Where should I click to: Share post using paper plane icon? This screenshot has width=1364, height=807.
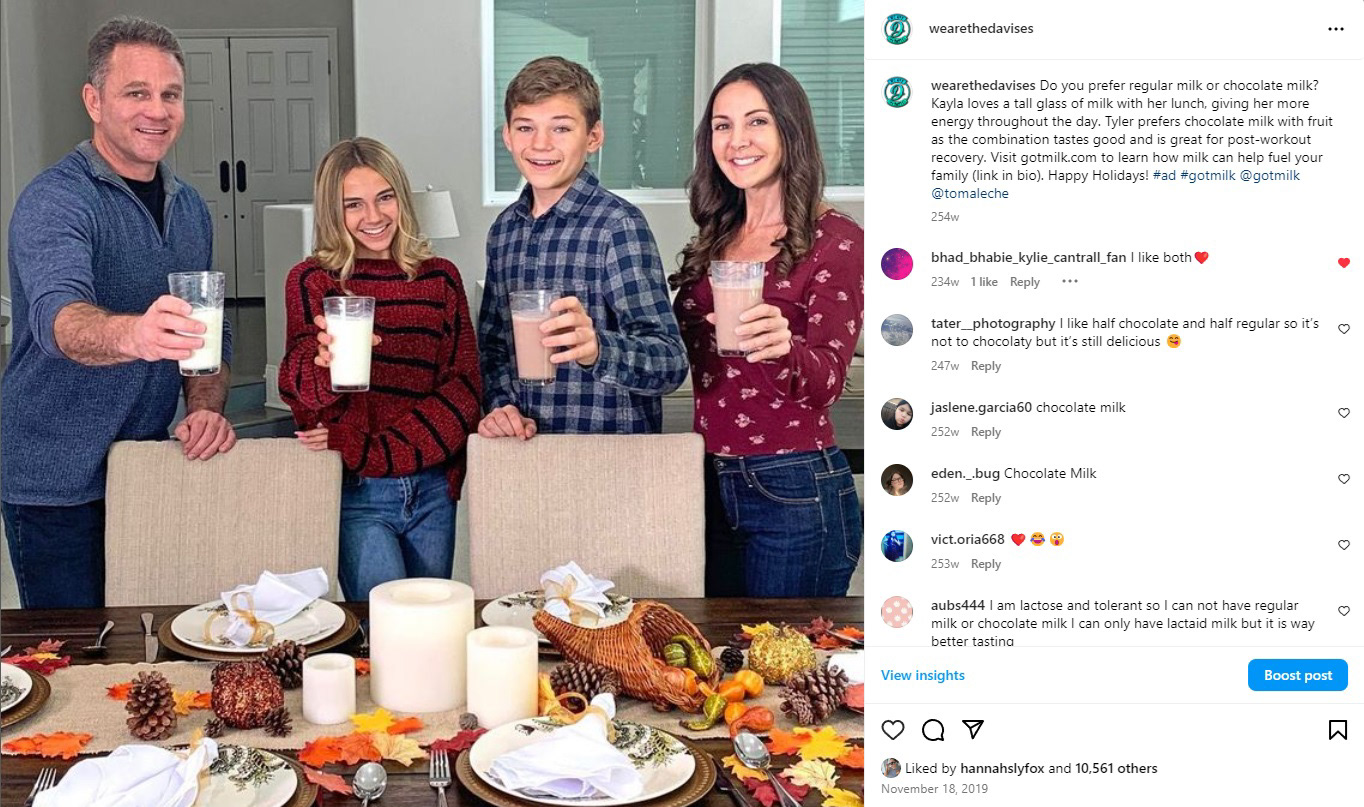tap(972, 730)
